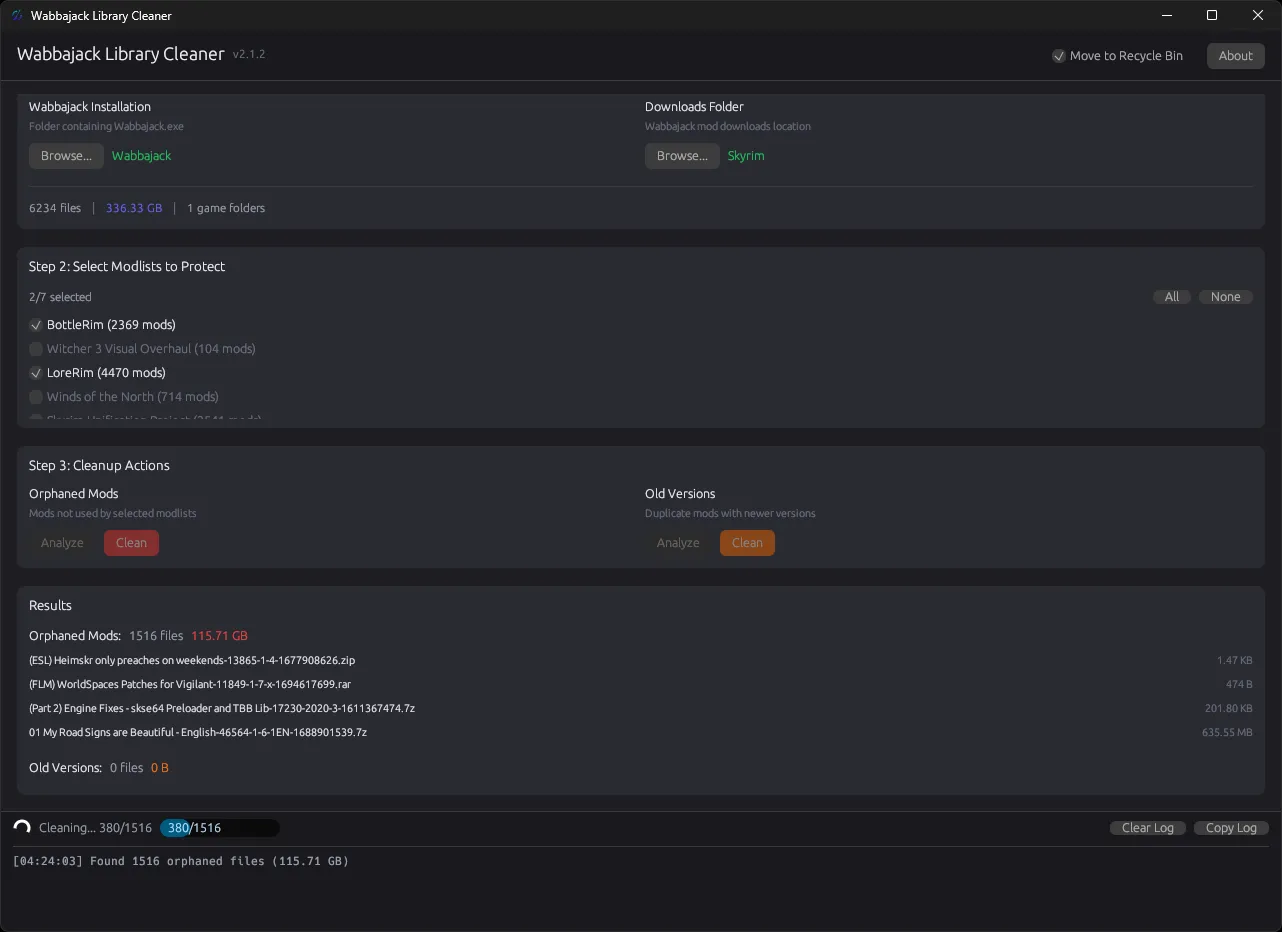Open the Wabbajack folder path link

click(141, 155)
